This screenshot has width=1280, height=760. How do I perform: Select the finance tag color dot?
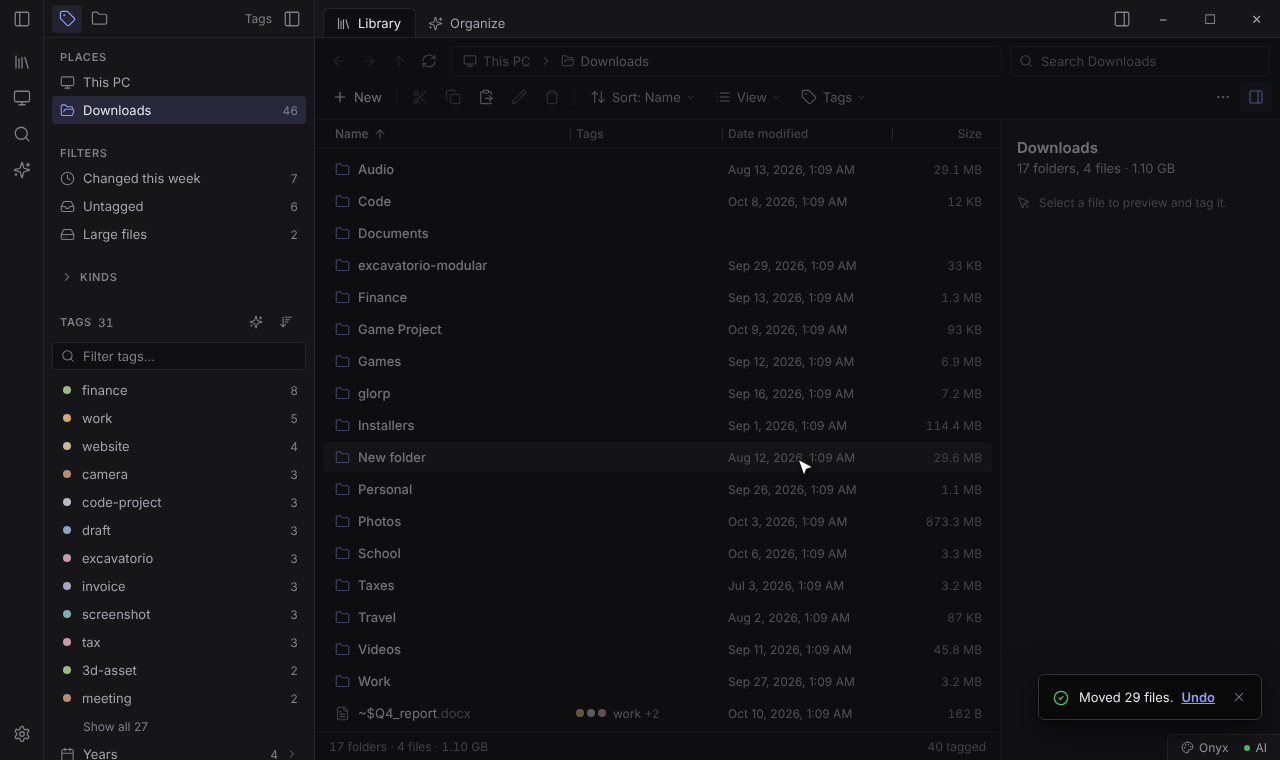coord(67,390)
